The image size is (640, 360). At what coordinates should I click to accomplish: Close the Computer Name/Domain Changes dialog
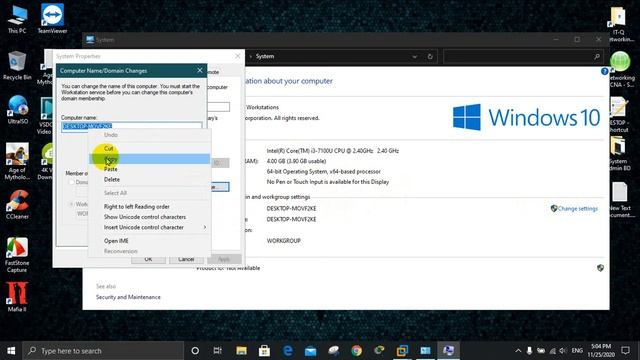coord(200,71)
